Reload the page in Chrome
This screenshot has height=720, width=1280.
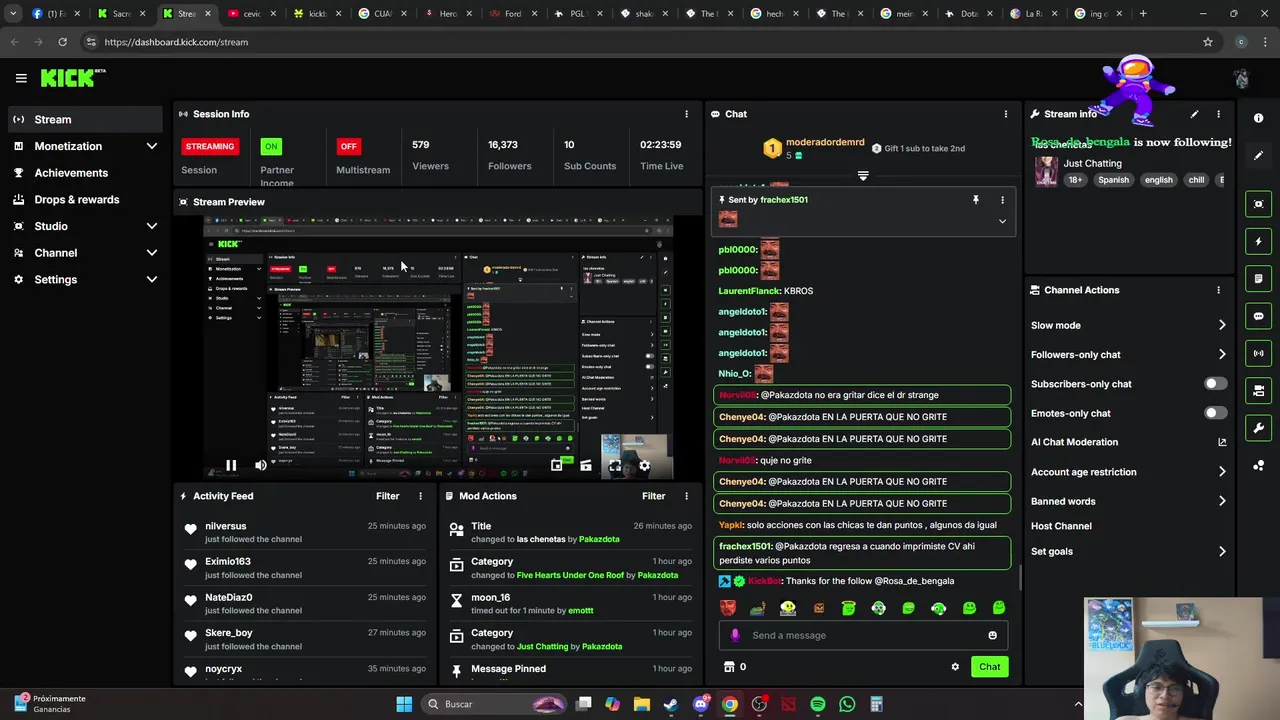click(x=62, y=42)
